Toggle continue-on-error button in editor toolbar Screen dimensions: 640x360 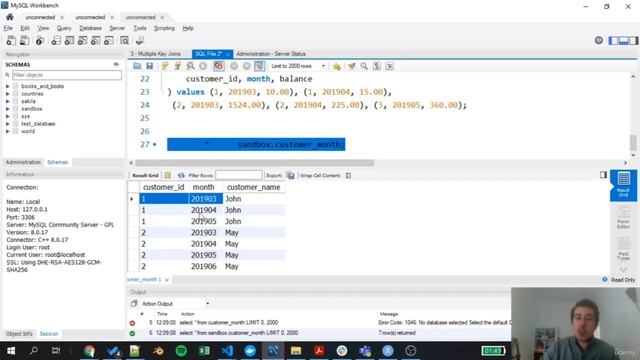[x=219, y=66]
